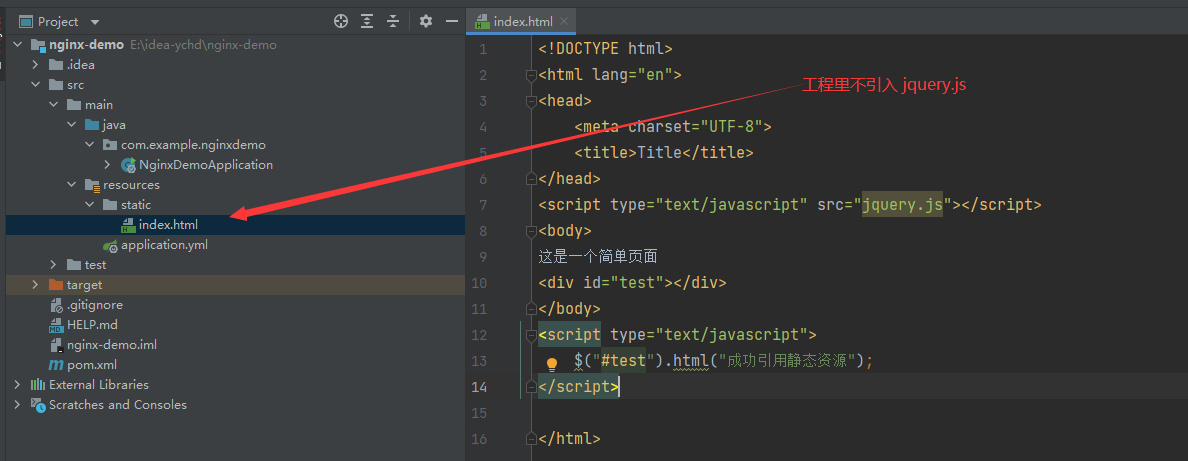Expand the NginxDemoApplication class node

[x=108, y=165]
